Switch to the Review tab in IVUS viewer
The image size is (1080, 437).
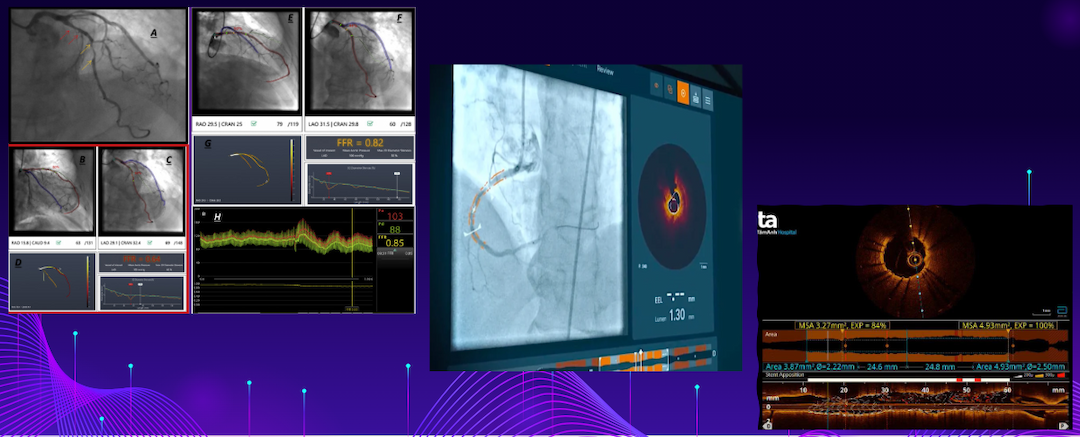click(605, 70)
